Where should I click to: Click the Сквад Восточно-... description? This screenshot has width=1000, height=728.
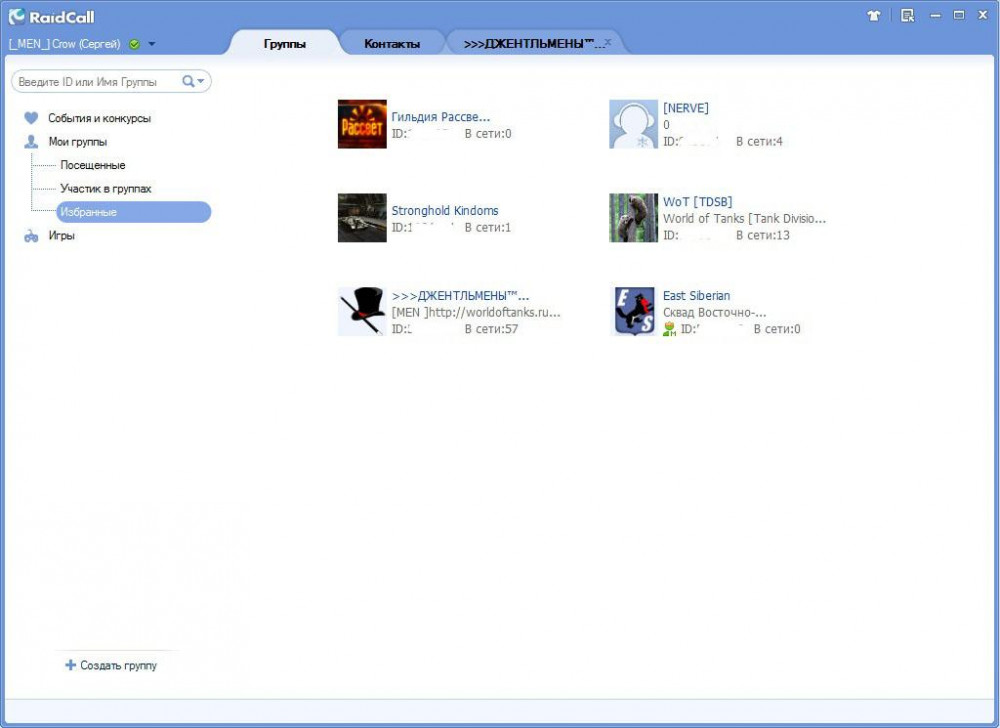[x=714, y=312]
